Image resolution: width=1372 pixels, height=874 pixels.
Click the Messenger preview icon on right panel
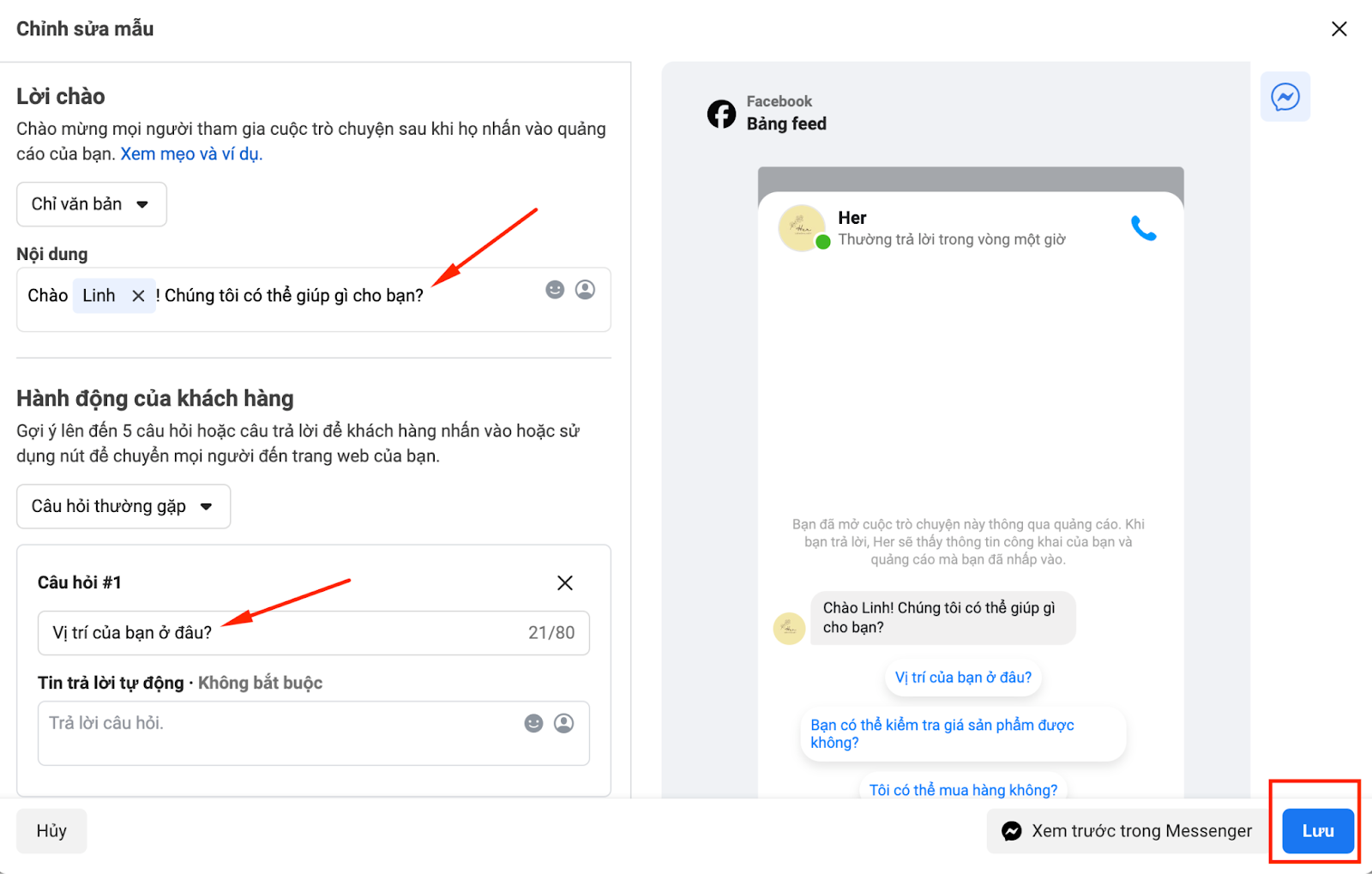coord(1285,97)
